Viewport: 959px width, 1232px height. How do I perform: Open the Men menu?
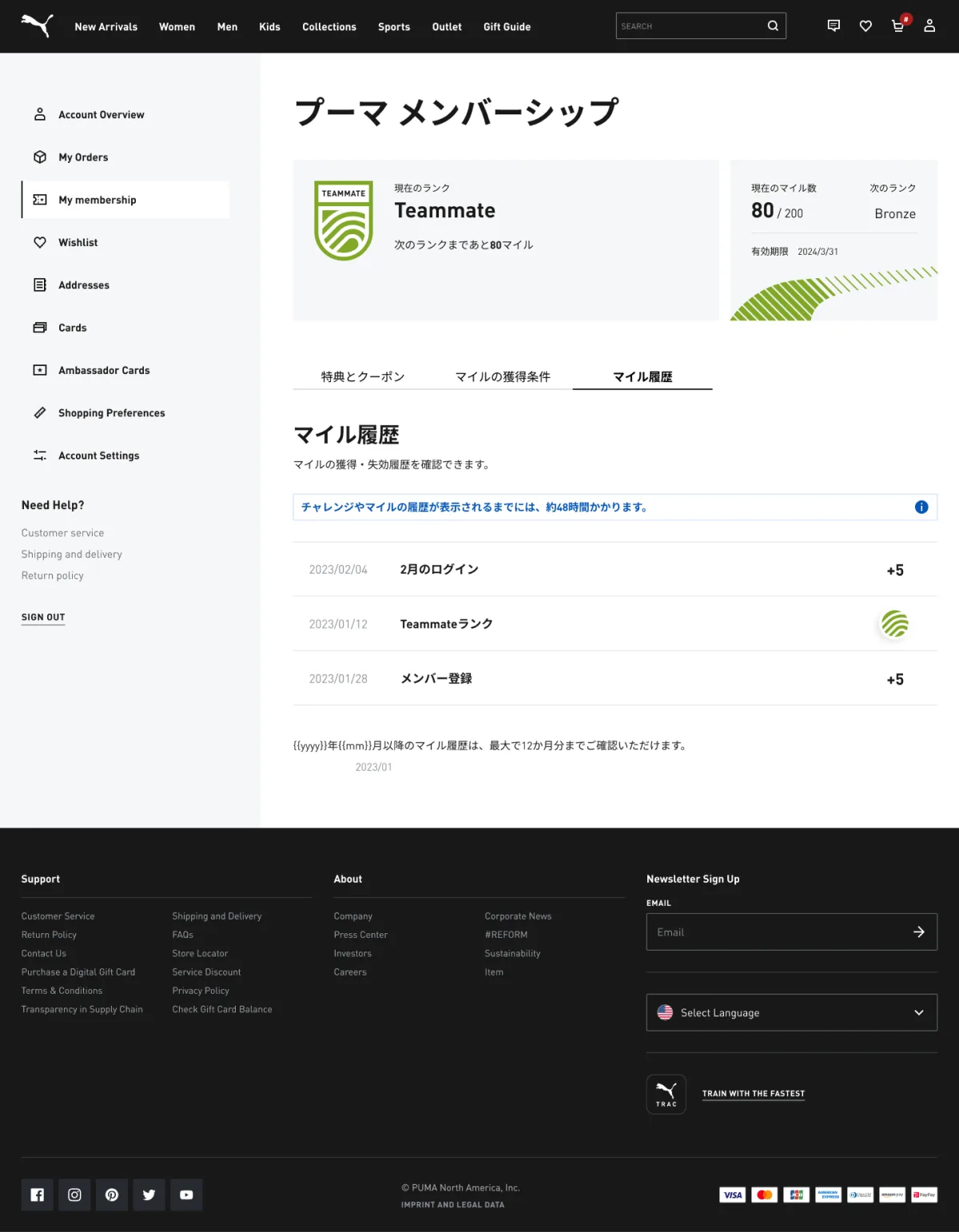228,26
